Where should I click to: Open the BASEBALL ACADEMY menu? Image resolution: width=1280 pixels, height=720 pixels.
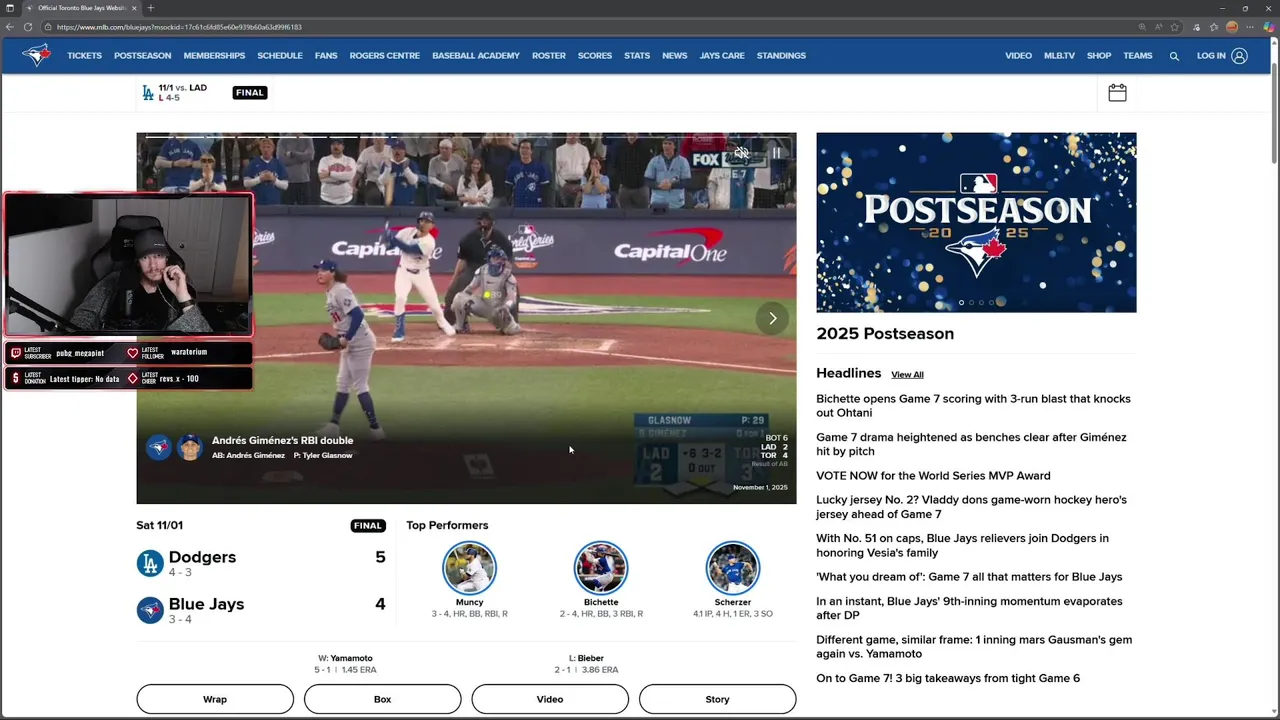click(x=476, y=56)
